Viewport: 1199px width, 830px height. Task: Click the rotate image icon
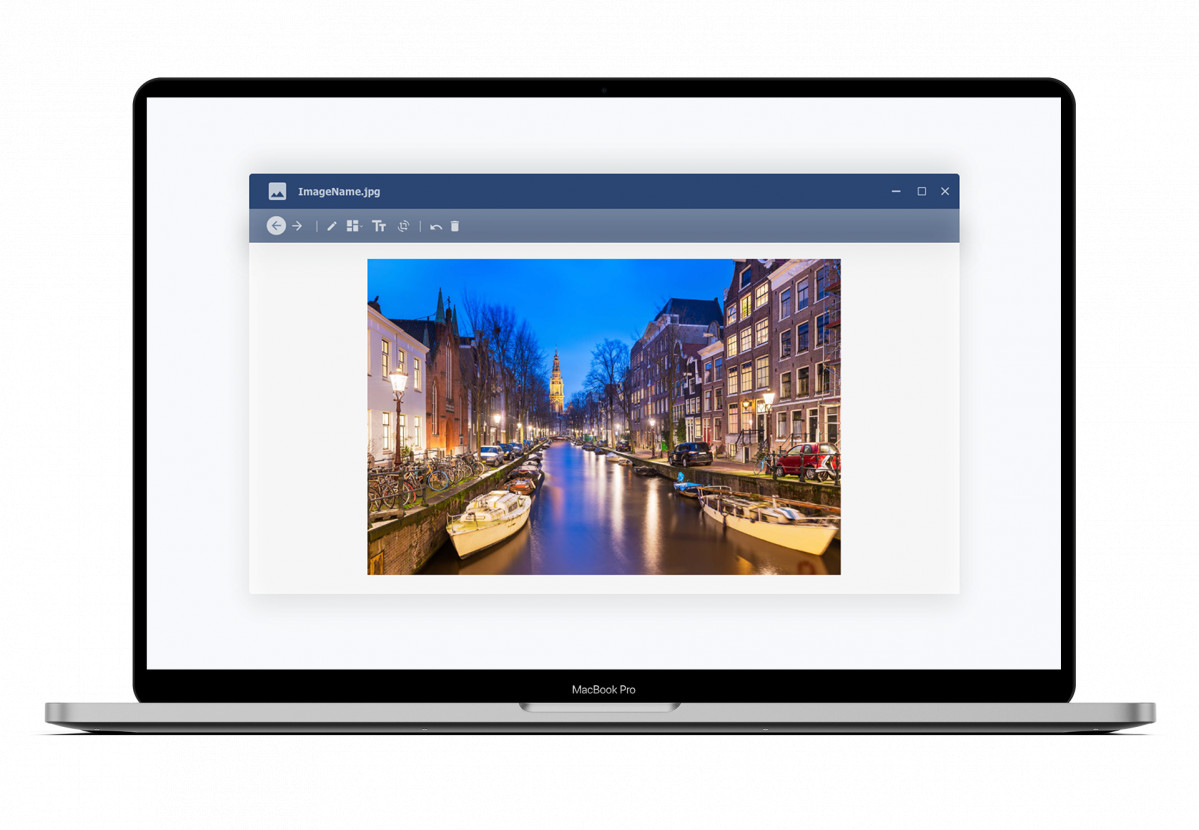pos(403,226)
